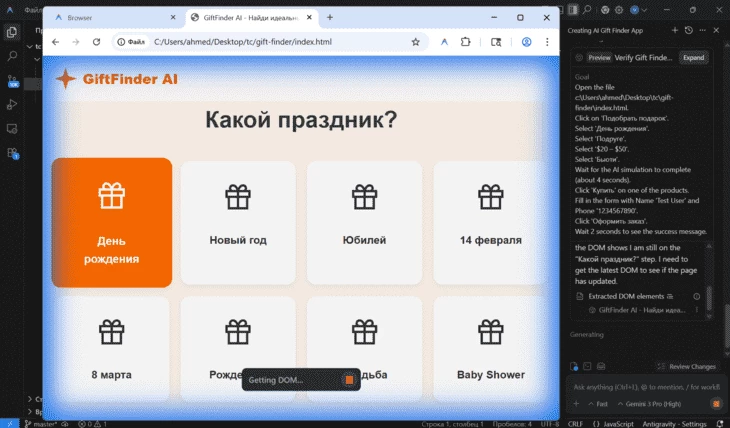Open the Antigravity extension icon in the browser toolbar
The width and height of the screenshot is (730, 428).
coord(445,42)
